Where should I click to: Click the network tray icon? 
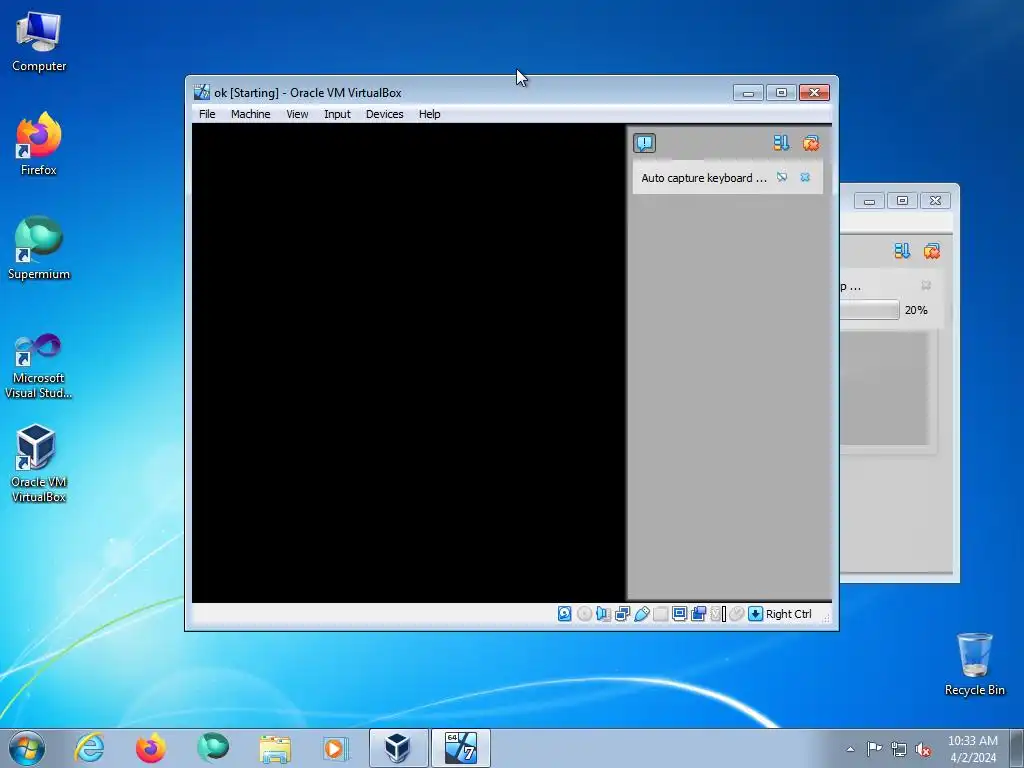pyautogui.click(x=899, y=749)
